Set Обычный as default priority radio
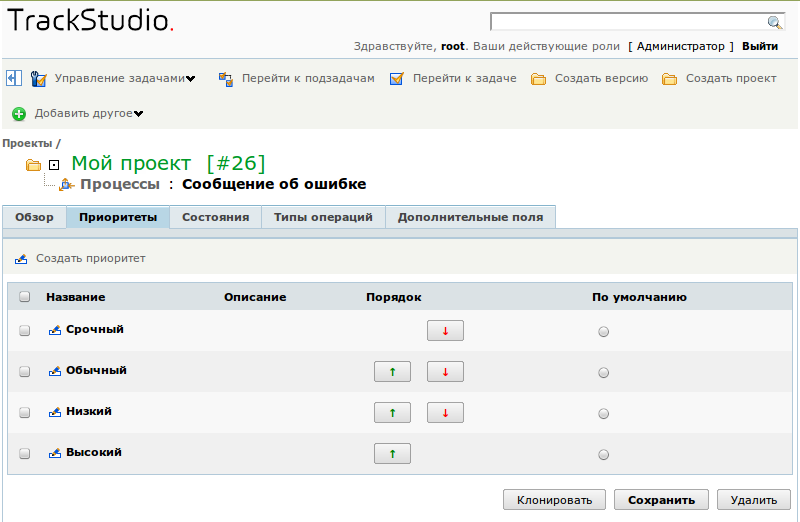800x522 pixels. pos(603,373)
